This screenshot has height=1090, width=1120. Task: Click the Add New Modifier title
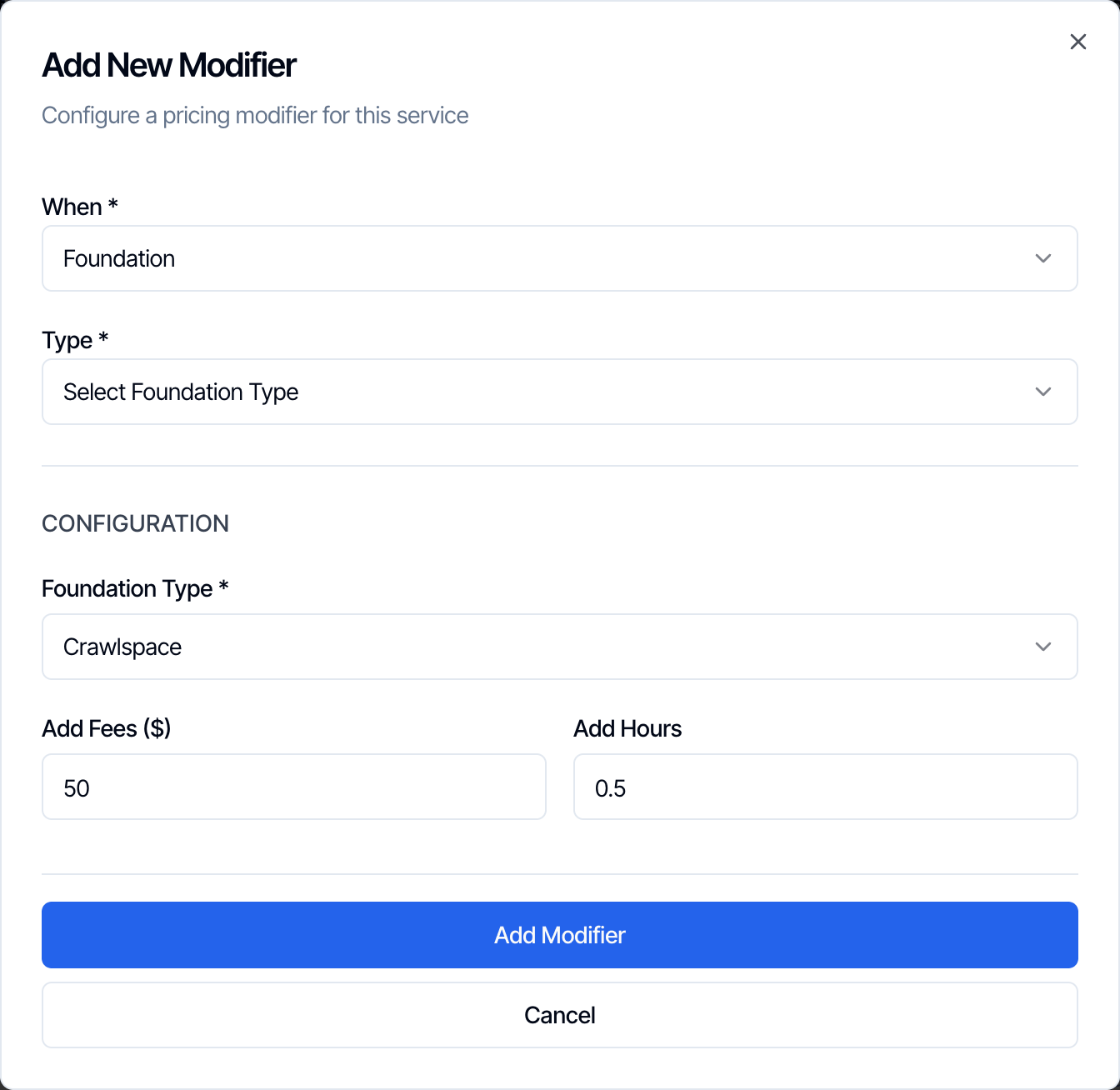pos(169,65)
